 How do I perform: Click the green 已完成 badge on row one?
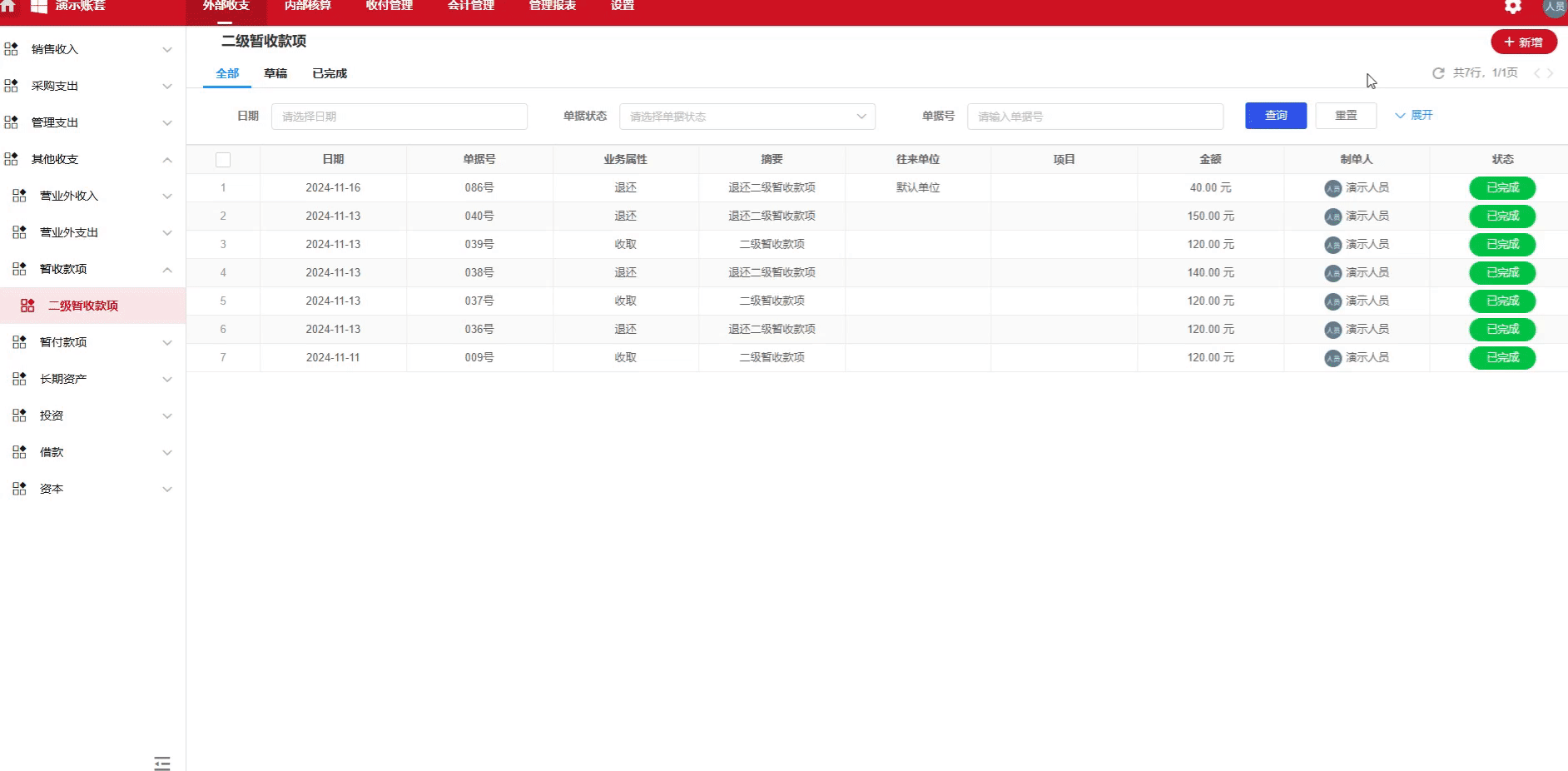pos(1502,187)
